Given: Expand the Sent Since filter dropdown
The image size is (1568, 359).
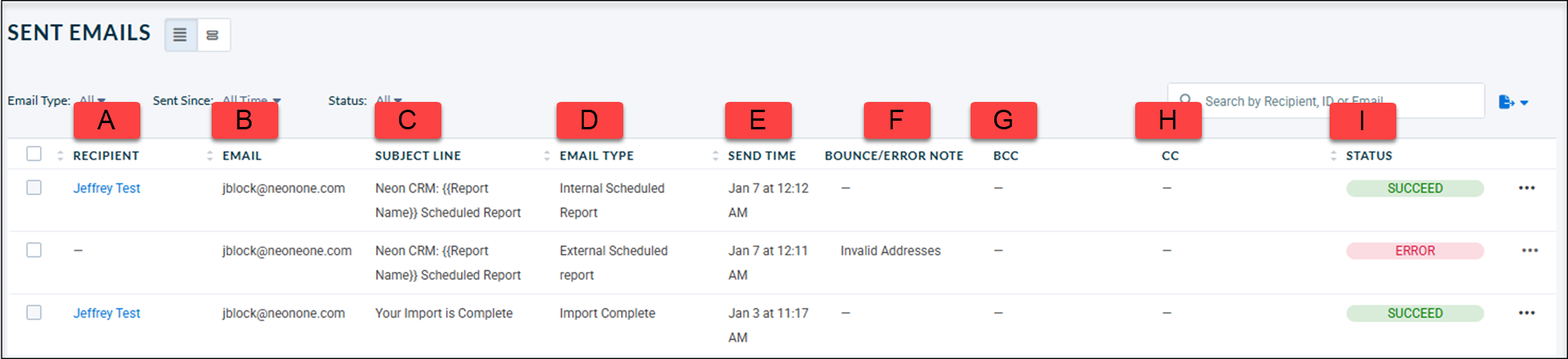Looking at the screenshot, I should click(x=252, y=100).
